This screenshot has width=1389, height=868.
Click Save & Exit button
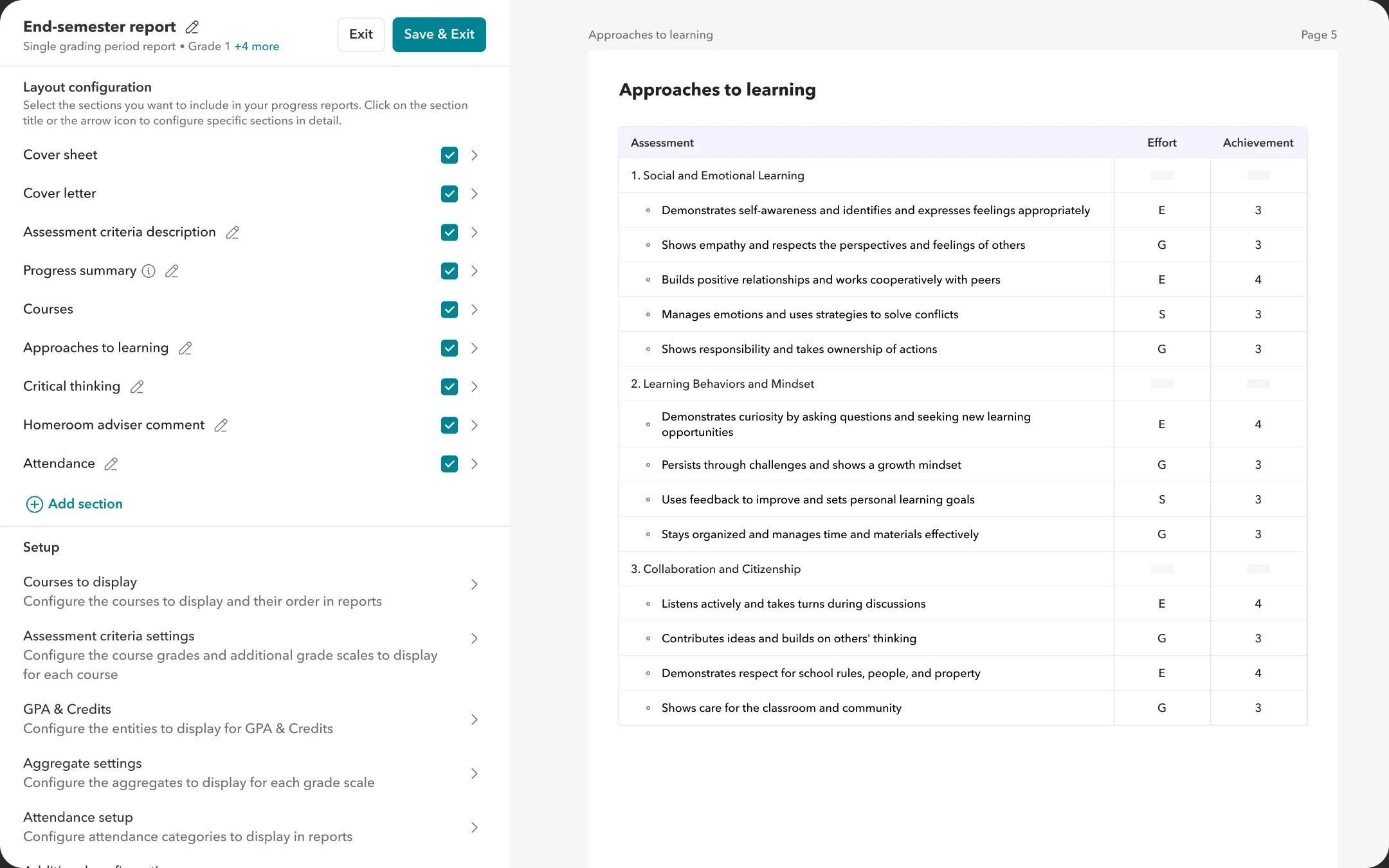[x=439, y=34]
